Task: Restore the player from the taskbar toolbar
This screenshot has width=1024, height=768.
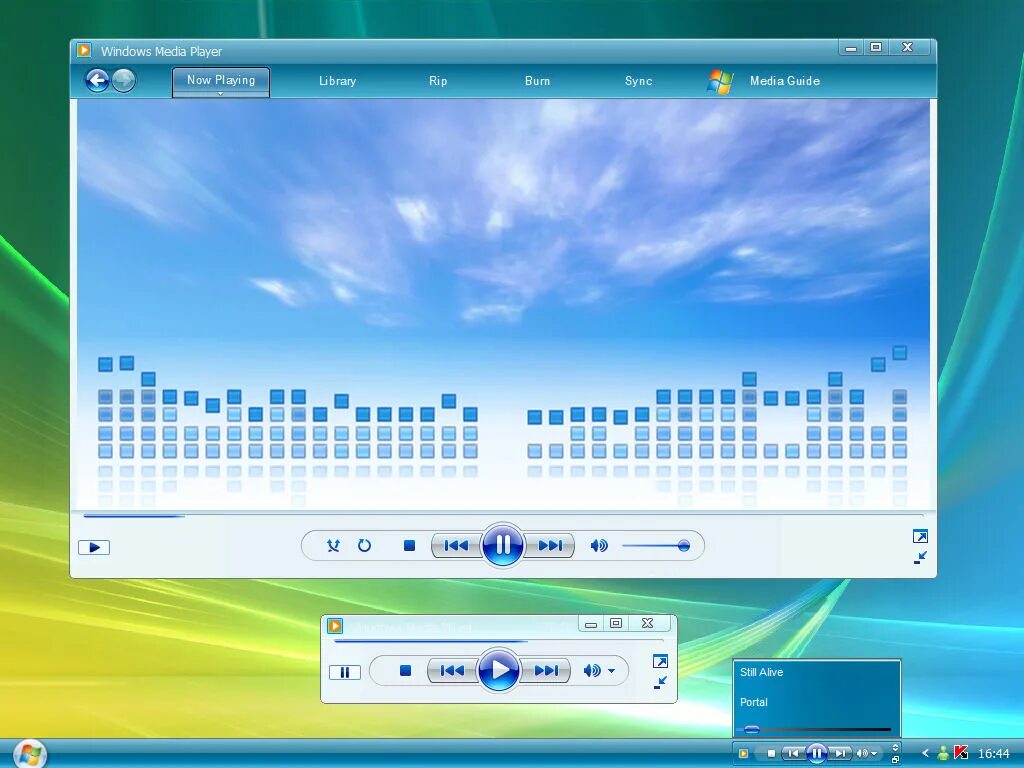Action: click(x=895, y=760)
